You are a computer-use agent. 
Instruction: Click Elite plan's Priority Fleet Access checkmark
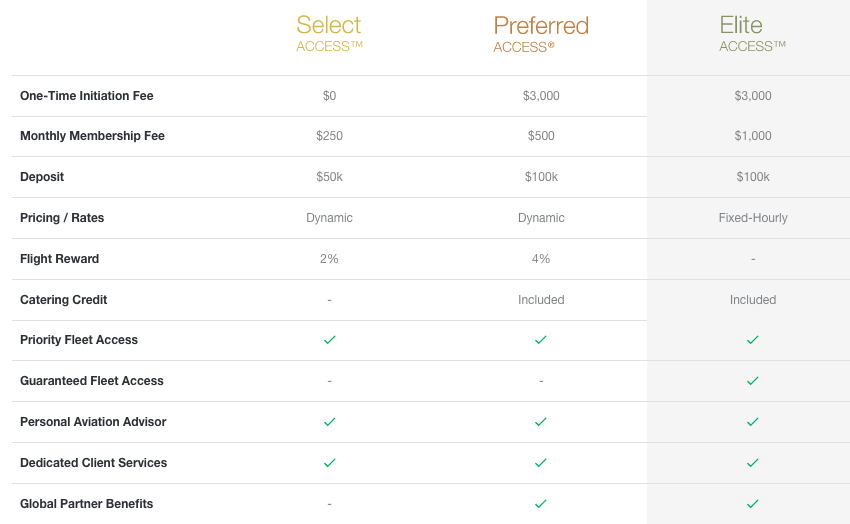point(753,340)
